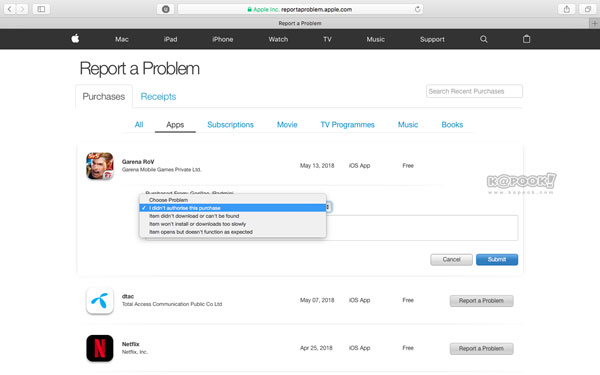This screenshot has height=375, width=600.
Task: Click the Garena RoV app icon
Action: [x=99, y=166]
